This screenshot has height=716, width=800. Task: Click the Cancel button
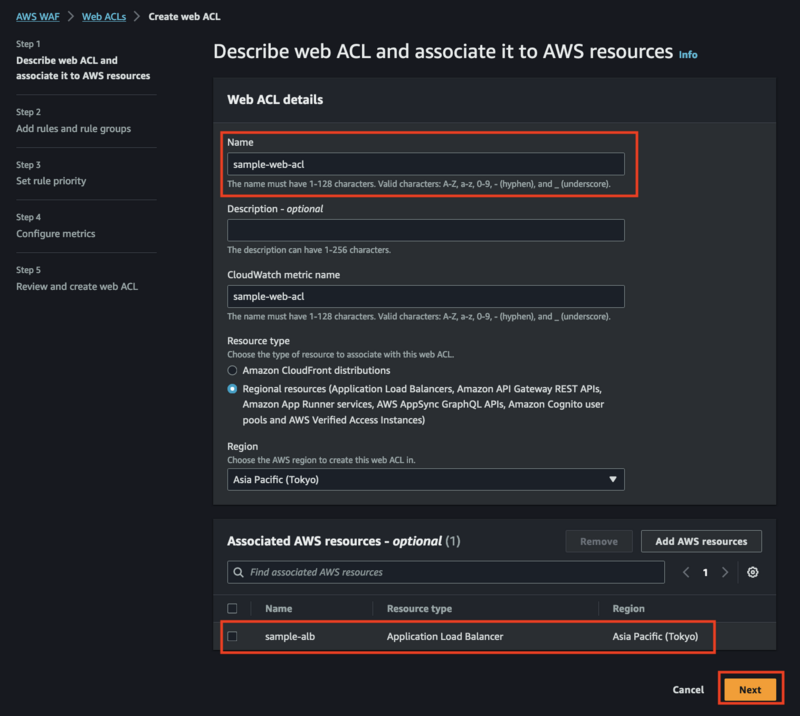[x=688, y=689]
